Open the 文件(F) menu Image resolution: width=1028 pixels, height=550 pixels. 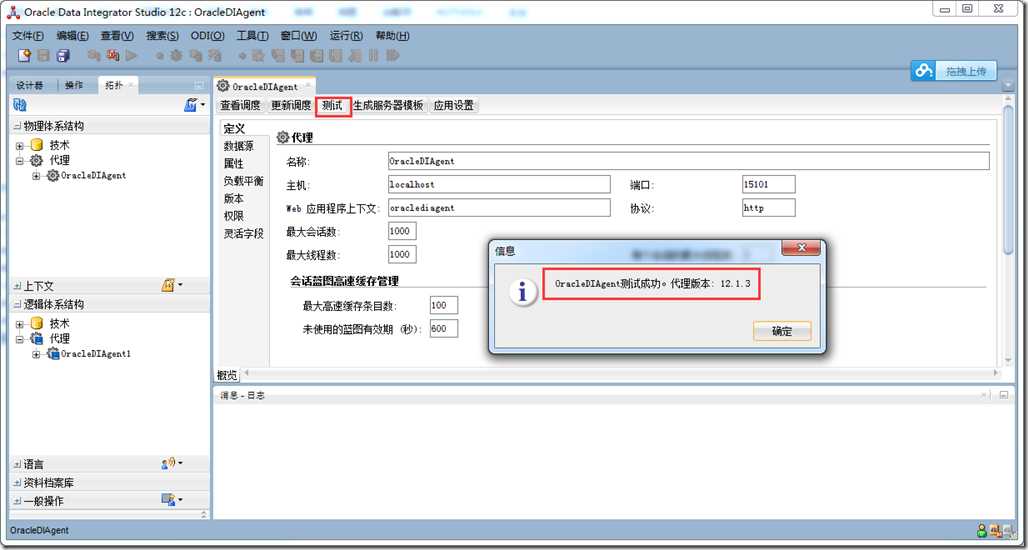tap(28, 36)
